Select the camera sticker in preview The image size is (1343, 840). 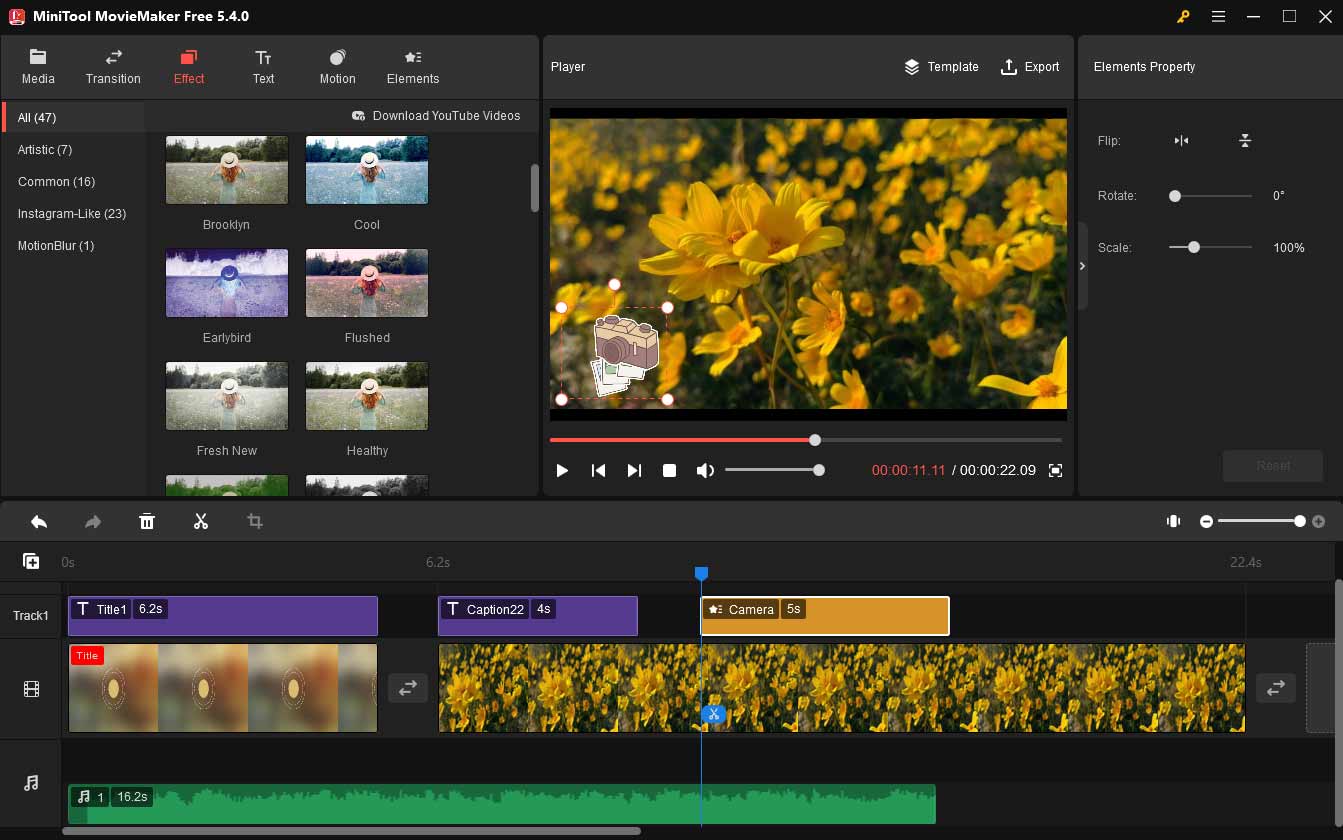pyautogui.click(x=623, y=354)
